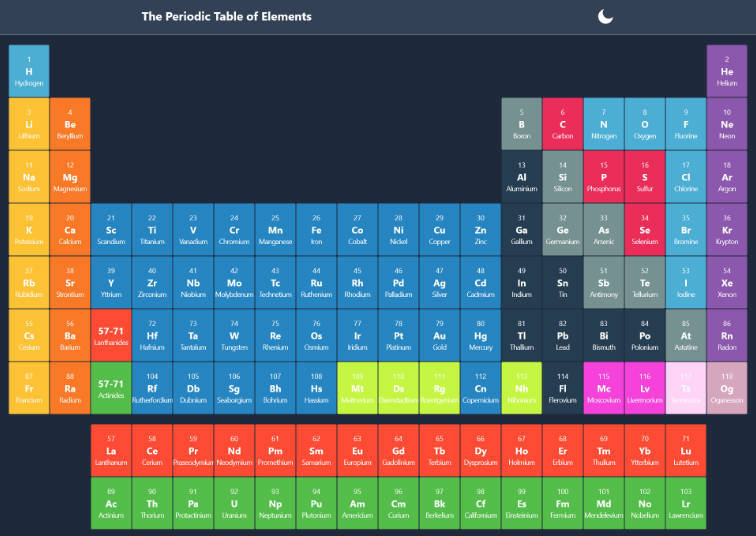
Task: Select the Lawrencium element tile
Action: point(686,503)
